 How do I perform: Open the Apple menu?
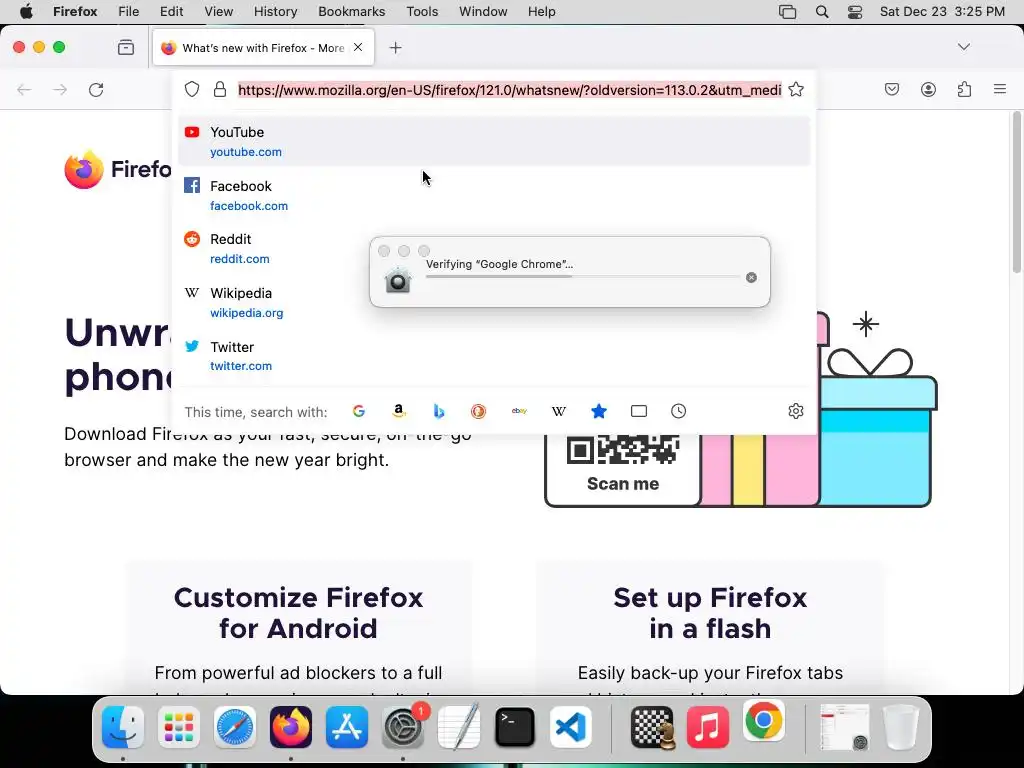coord(26,12)
